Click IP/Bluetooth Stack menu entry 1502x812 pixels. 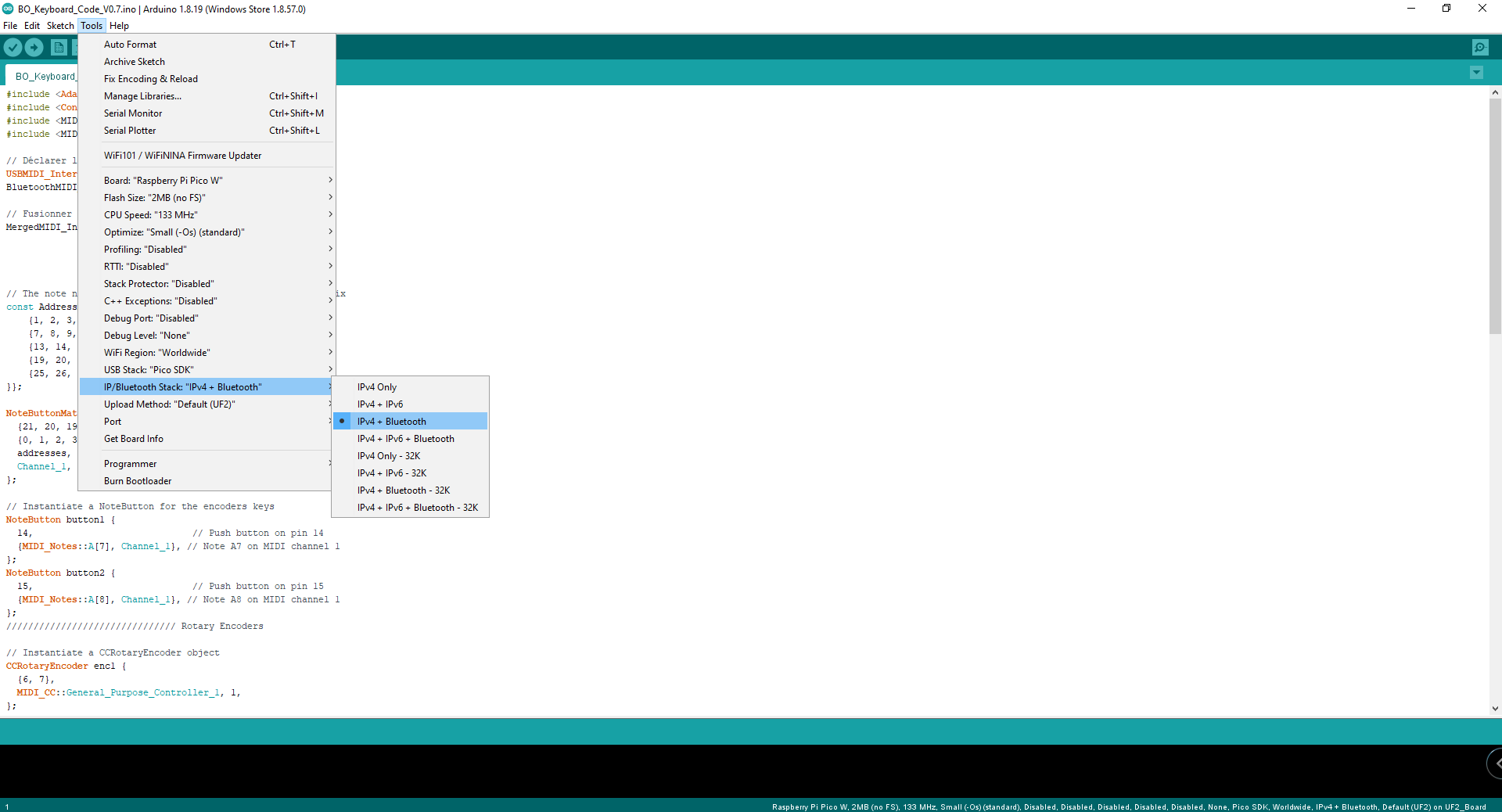pos(207,387)
